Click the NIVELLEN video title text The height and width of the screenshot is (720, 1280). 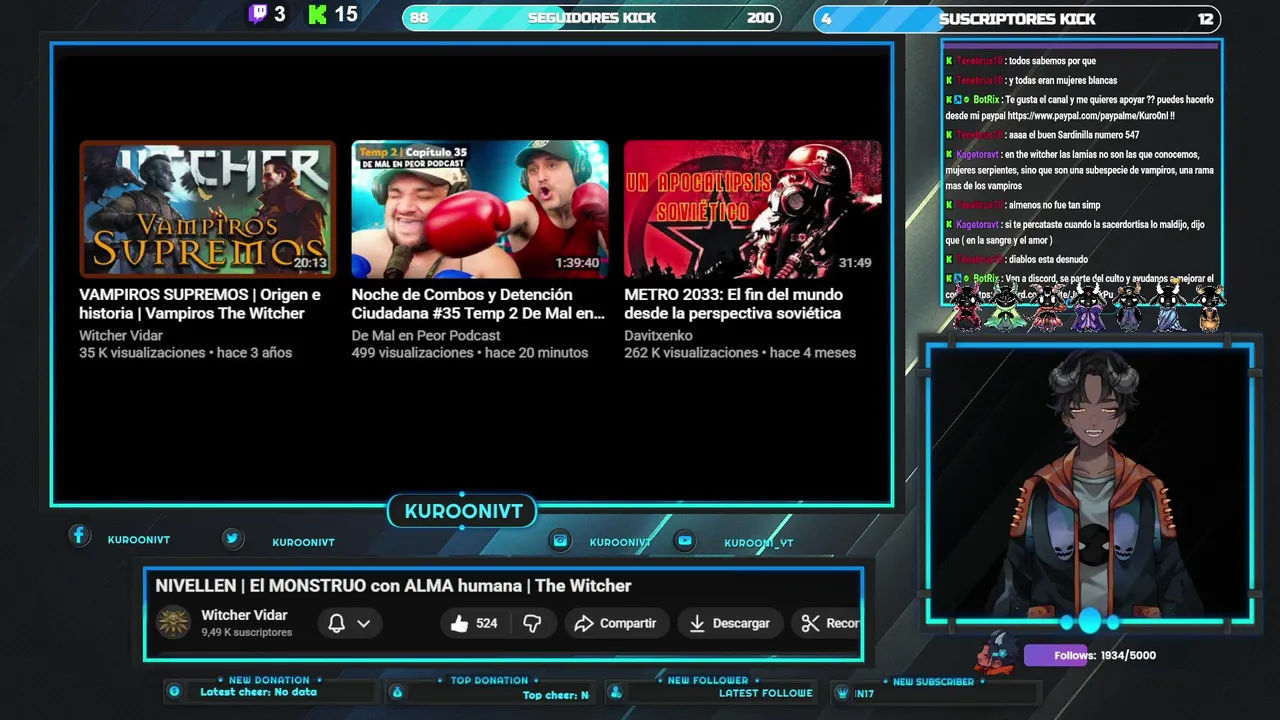[x=393, y=586]
